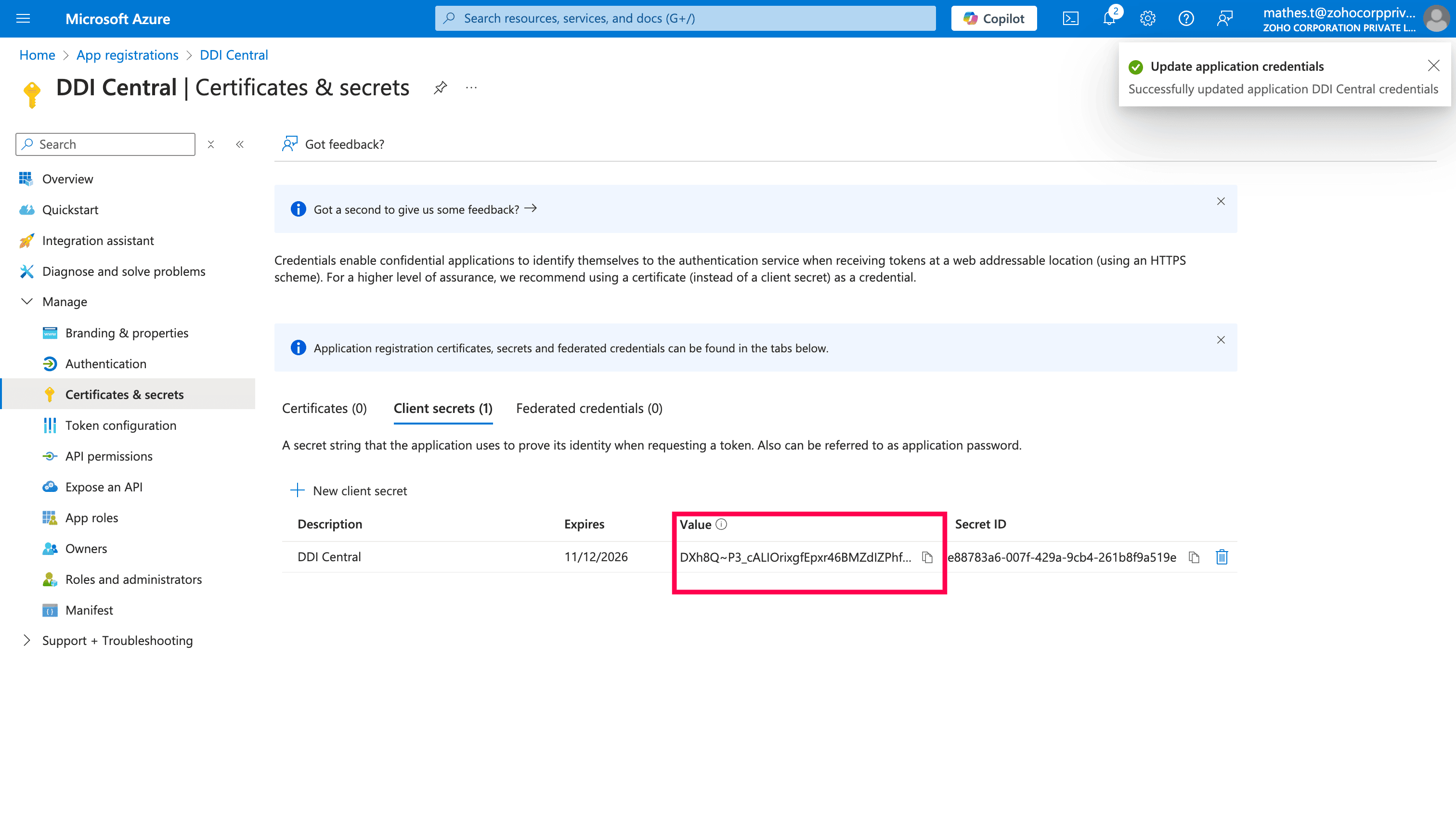Switch to Federated credentials (0) tab
Screen dimensions: 1456x824
click(x=589, y=409)
